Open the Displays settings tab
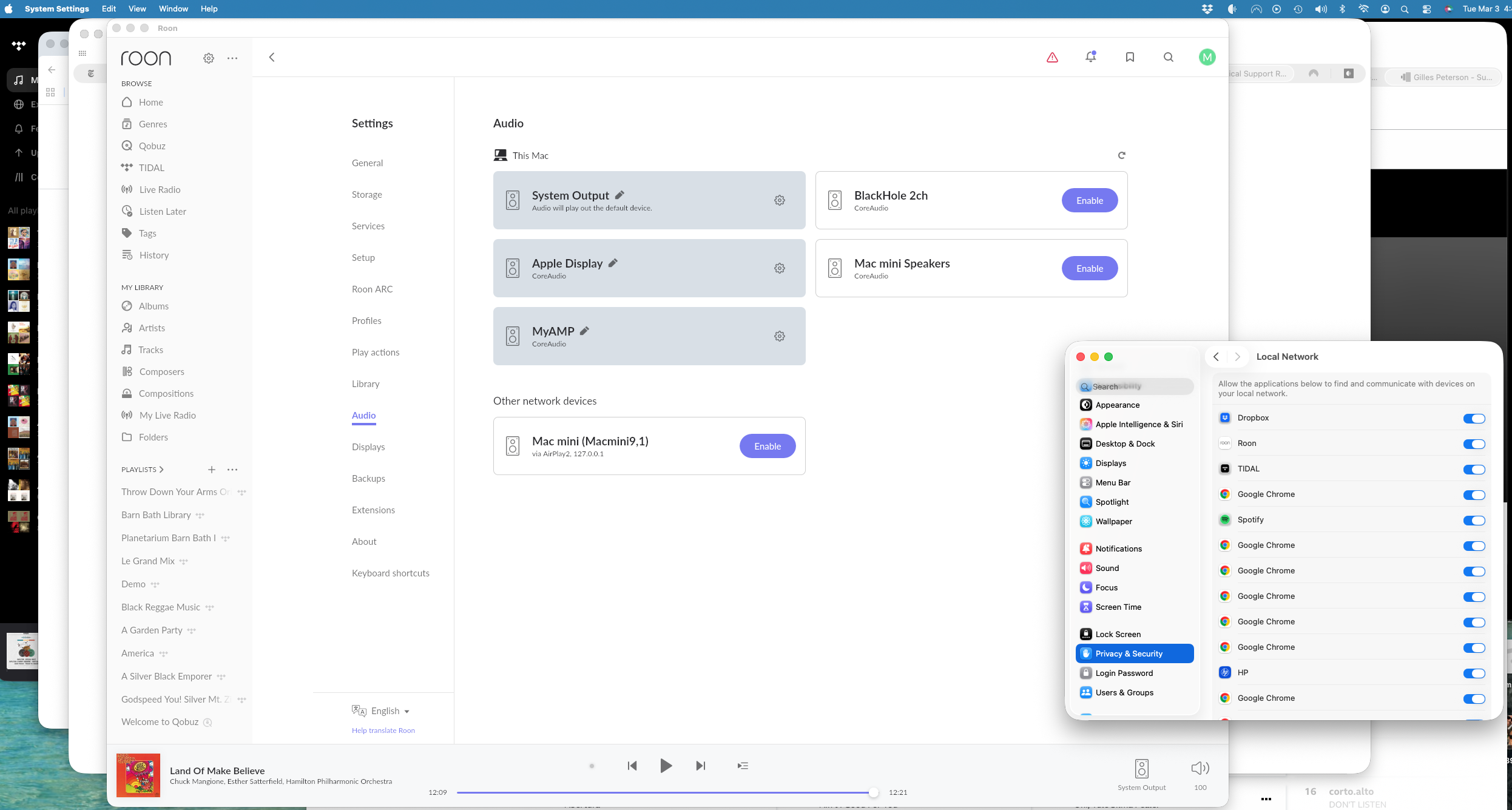Image resolution: width=1512 pixels, height=810 pixels. click(x=368, y=447)
